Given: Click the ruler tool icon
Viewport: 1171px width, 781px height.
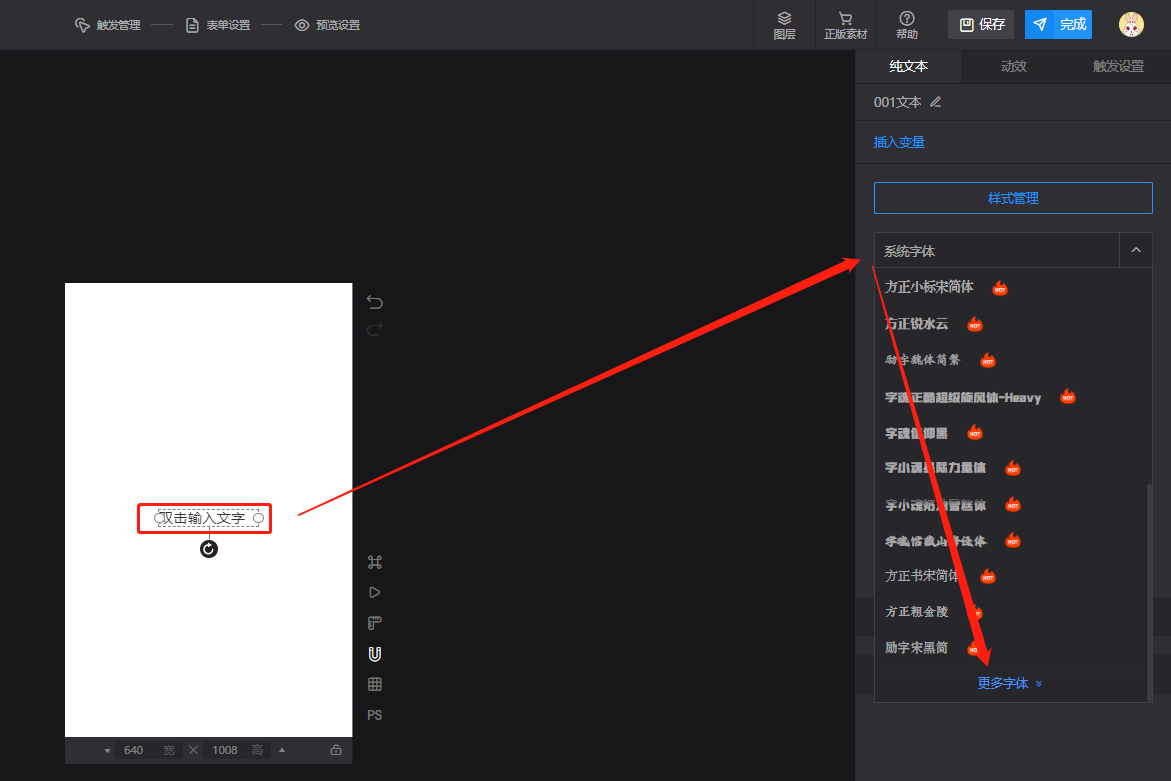Looking at the screenshot, I should (375, 623).
